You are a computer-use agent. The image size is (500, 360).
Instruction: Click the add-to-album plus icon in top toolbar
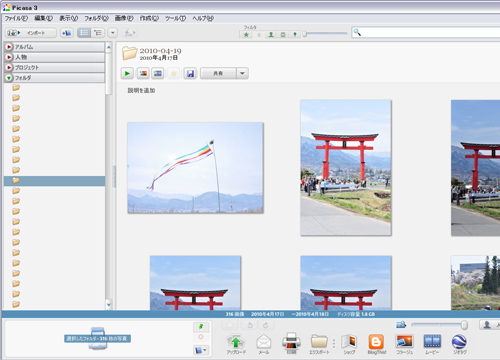[x=67, y=33]
